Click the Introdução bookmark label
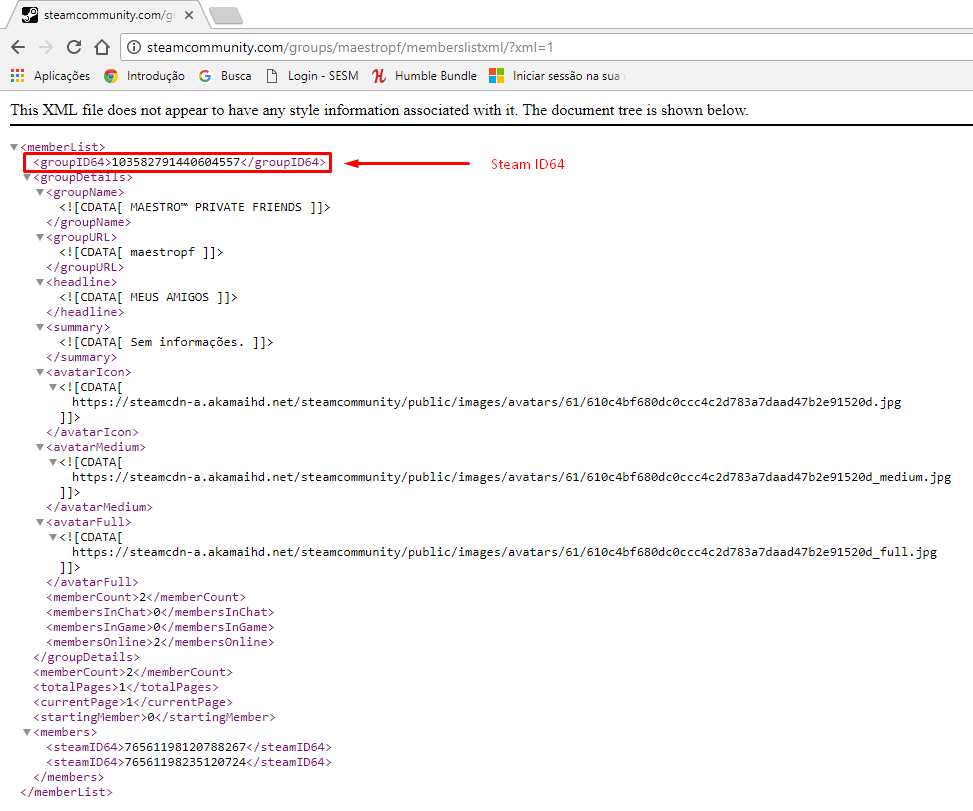Screen dimensions: 973x811 click(156, 76)
